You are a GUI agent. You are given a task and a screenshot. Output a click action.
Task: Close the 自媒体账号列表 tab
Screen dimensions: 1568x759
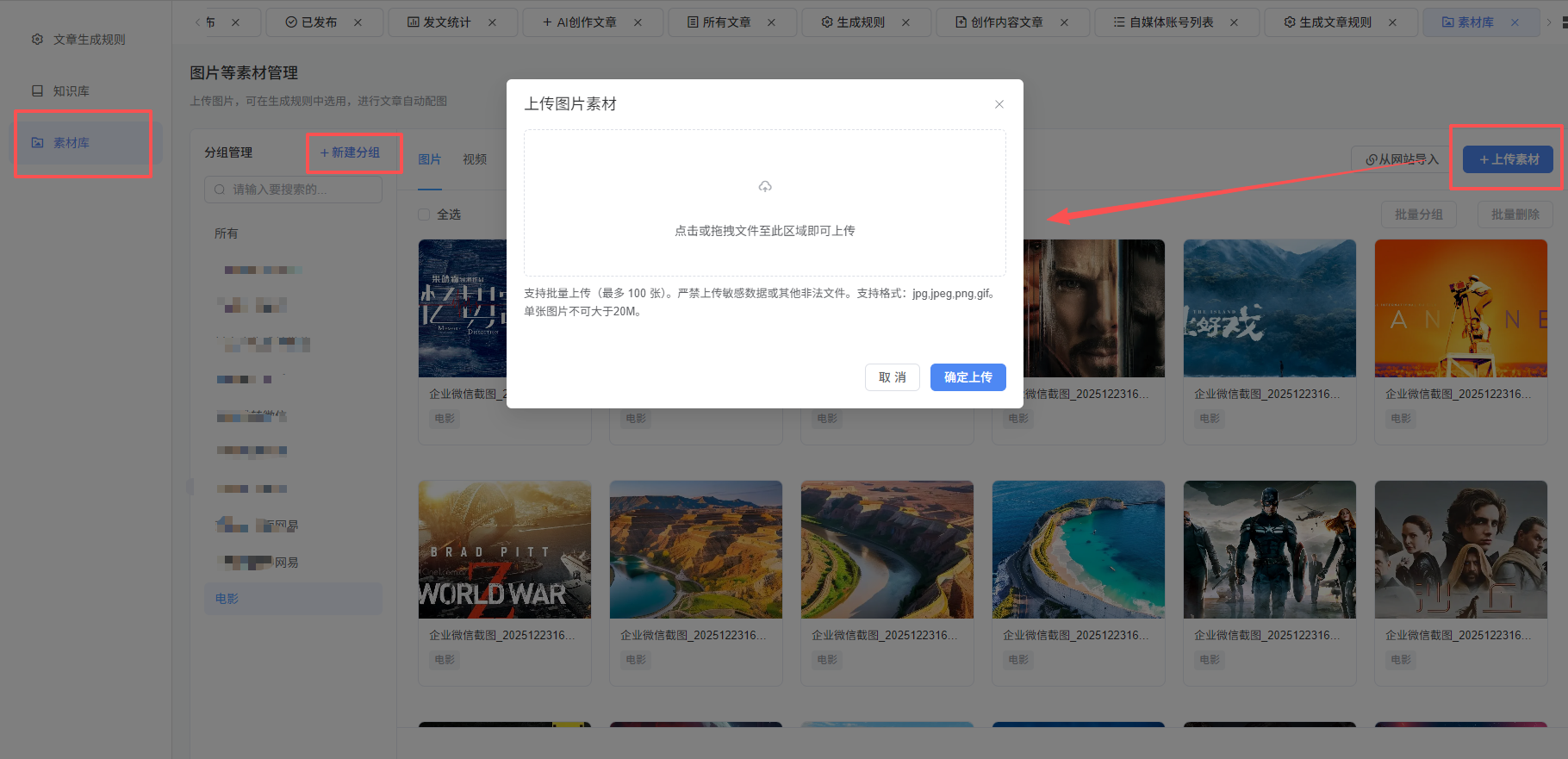point(1234,22)
